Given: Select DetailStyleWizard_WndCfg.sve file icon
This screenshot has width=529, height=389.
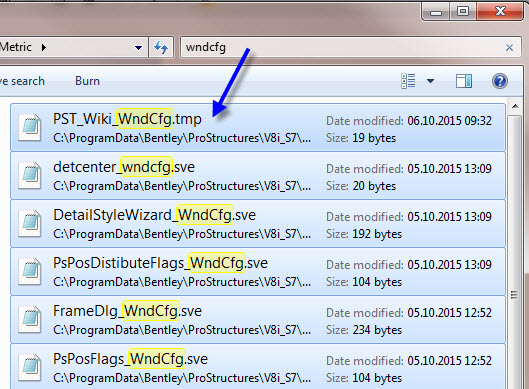Looking at the screenshot, I should tap(30, 224).
